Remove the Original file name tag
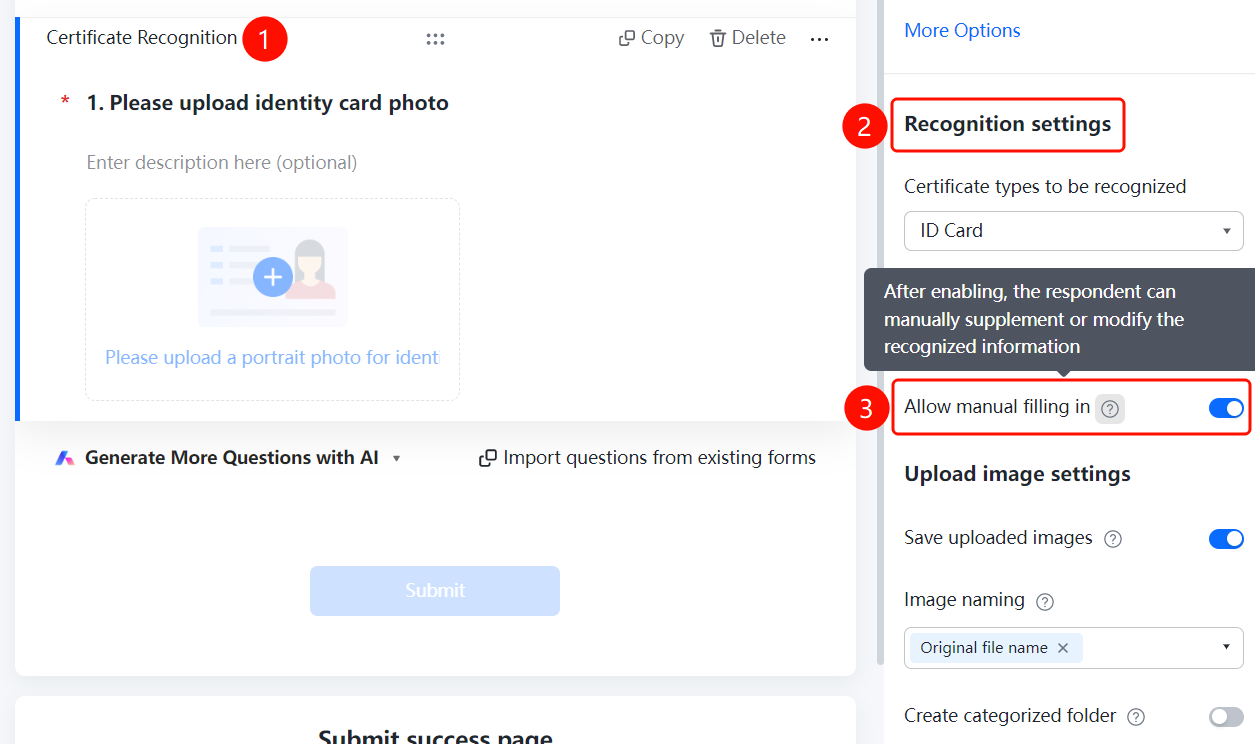This screenshot has height=744, width=1255. [x=1063, y=648]
